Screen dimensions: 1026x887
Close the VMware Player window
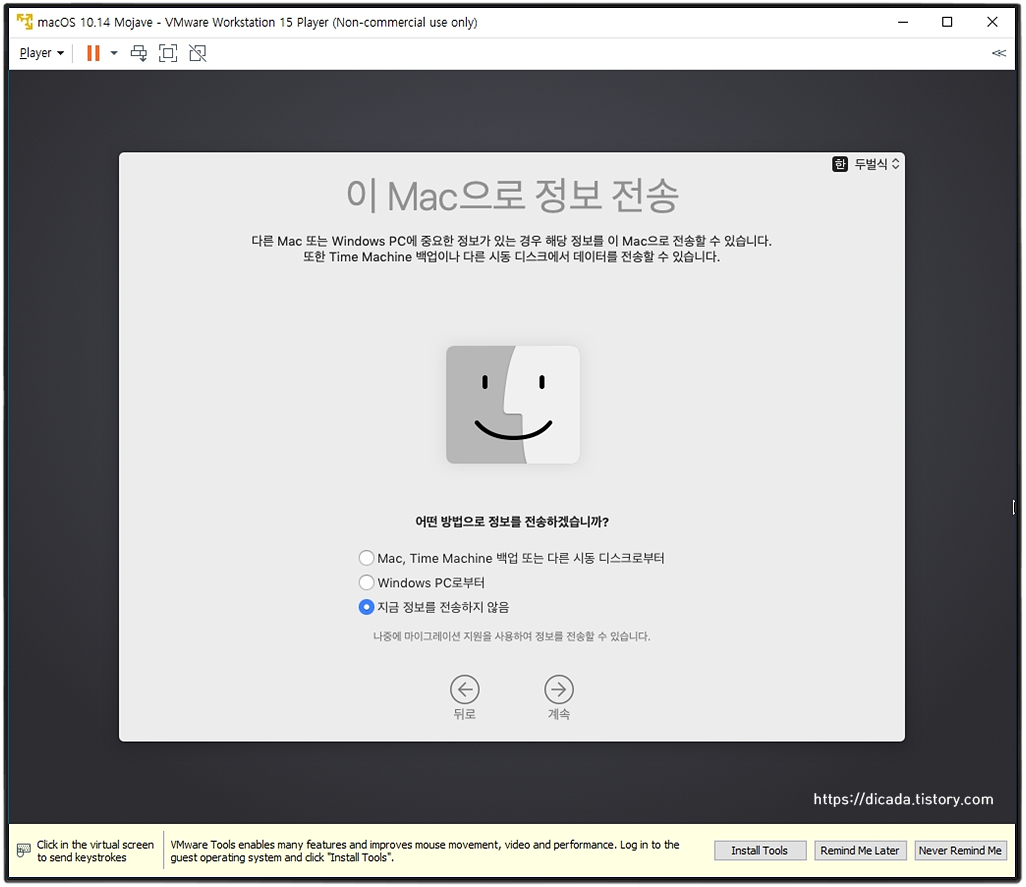[992, 22]
